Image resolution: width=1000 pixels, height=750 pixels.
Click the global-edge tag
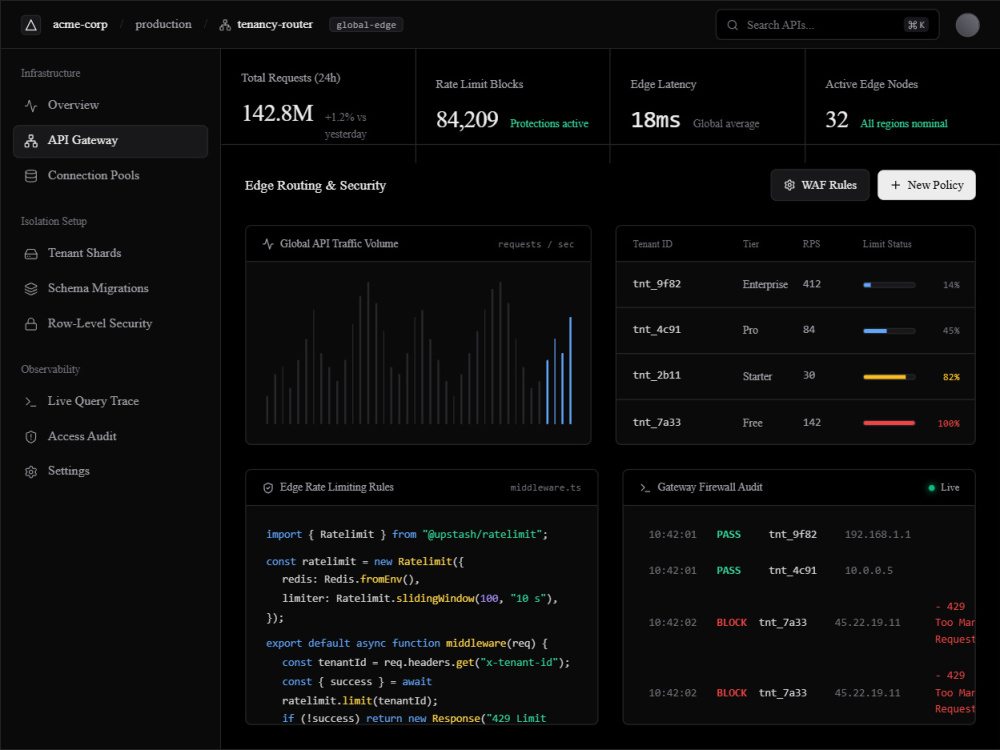click(x=366, y=25)
